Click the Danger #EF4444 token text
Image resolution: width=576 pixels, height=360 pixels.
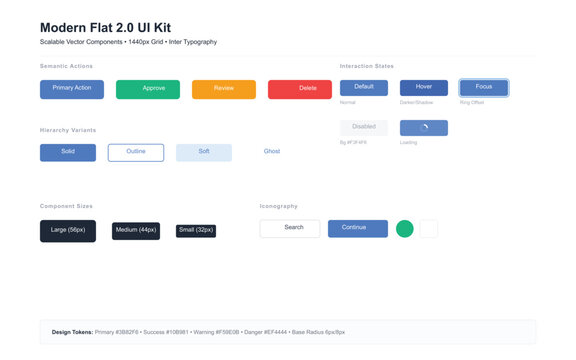(x=265, y=332)
